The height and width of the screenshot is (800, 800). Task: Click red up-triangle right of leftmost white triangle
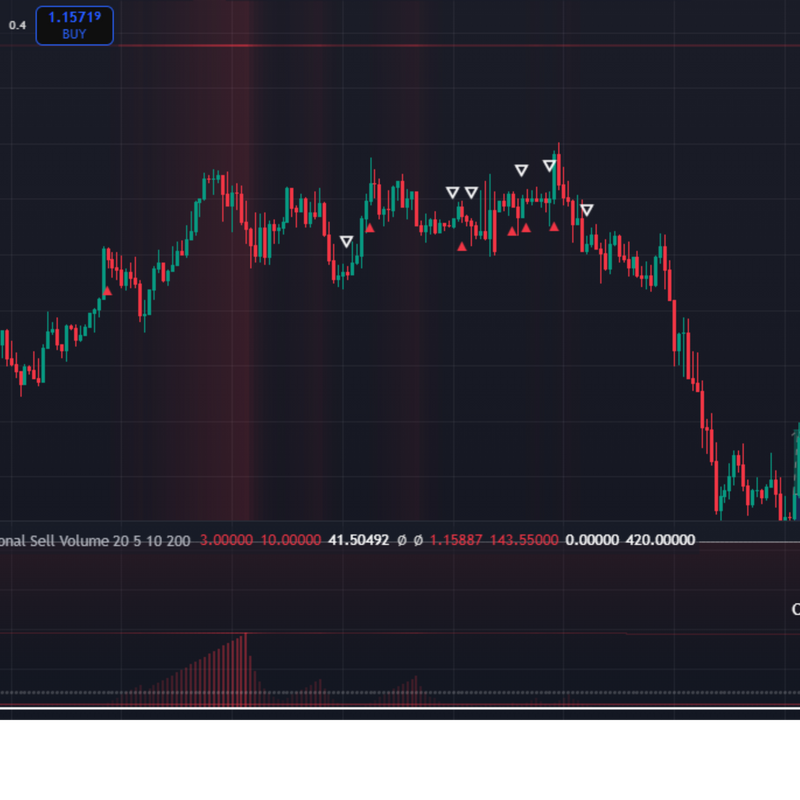370,228
